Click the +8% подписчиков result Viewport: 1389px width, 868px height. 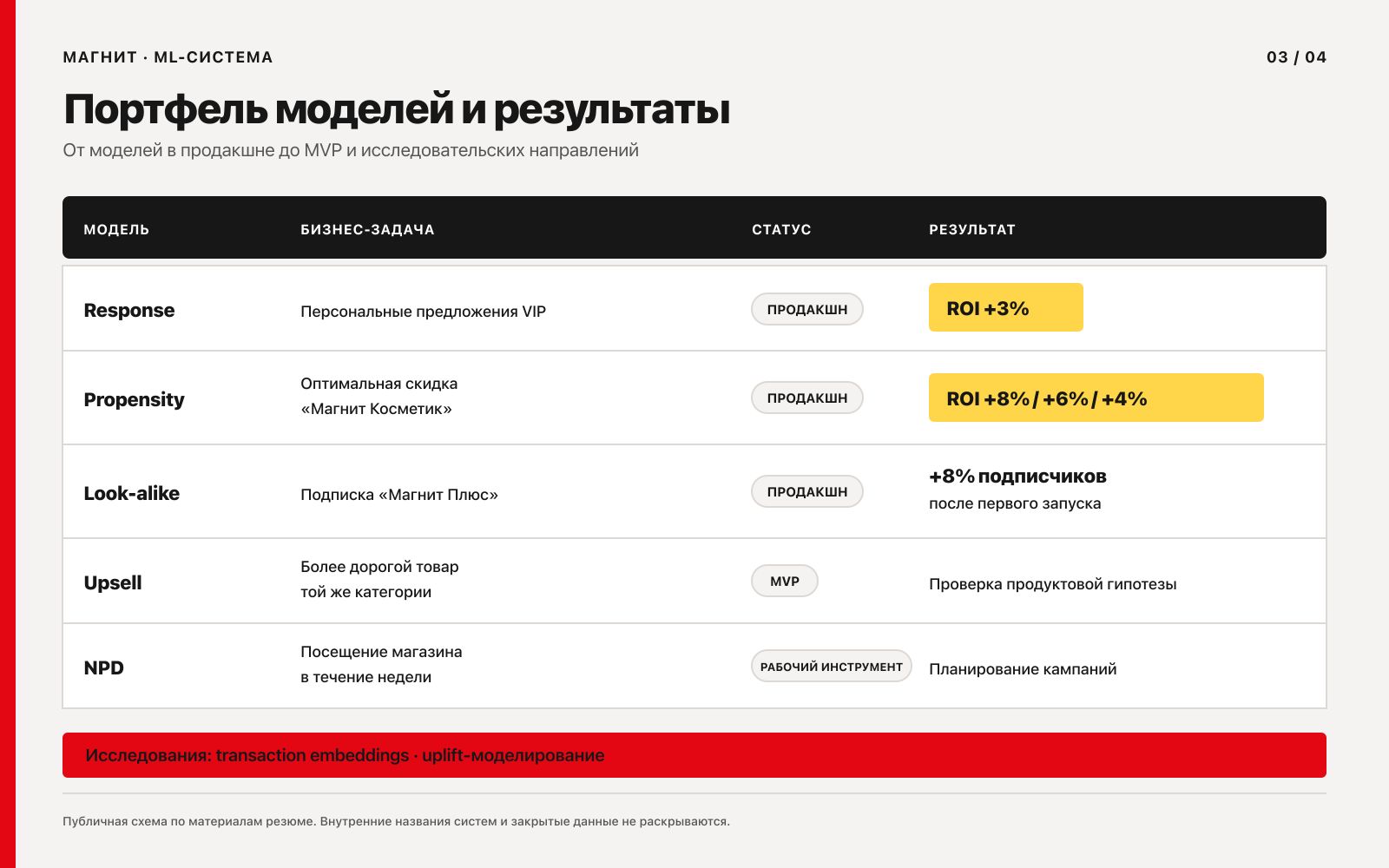pos(1017,476)
